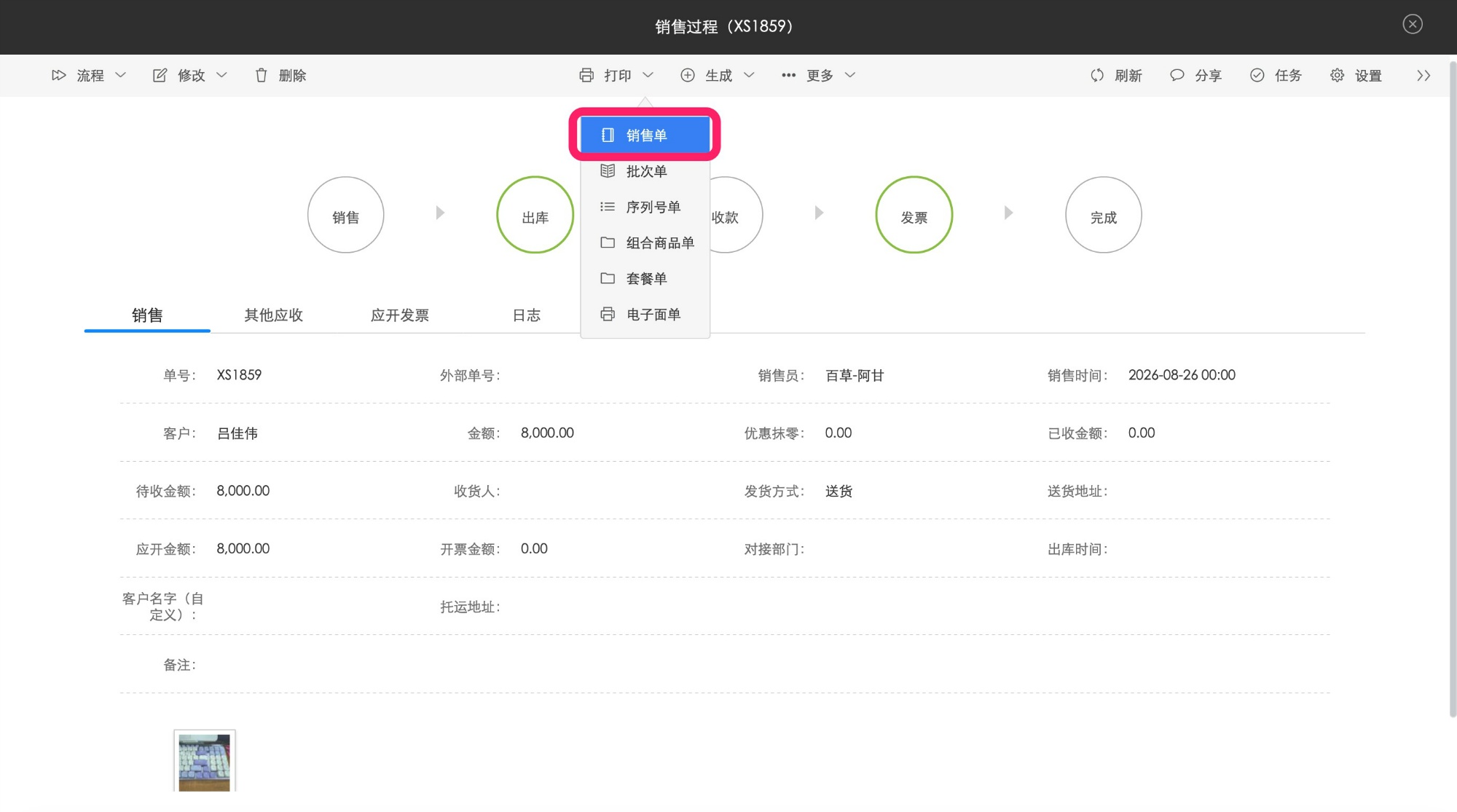The width and height of the screenshot is (1457, 812).
Task: Click the 销售 stage circle
Action: coord(345,215)
